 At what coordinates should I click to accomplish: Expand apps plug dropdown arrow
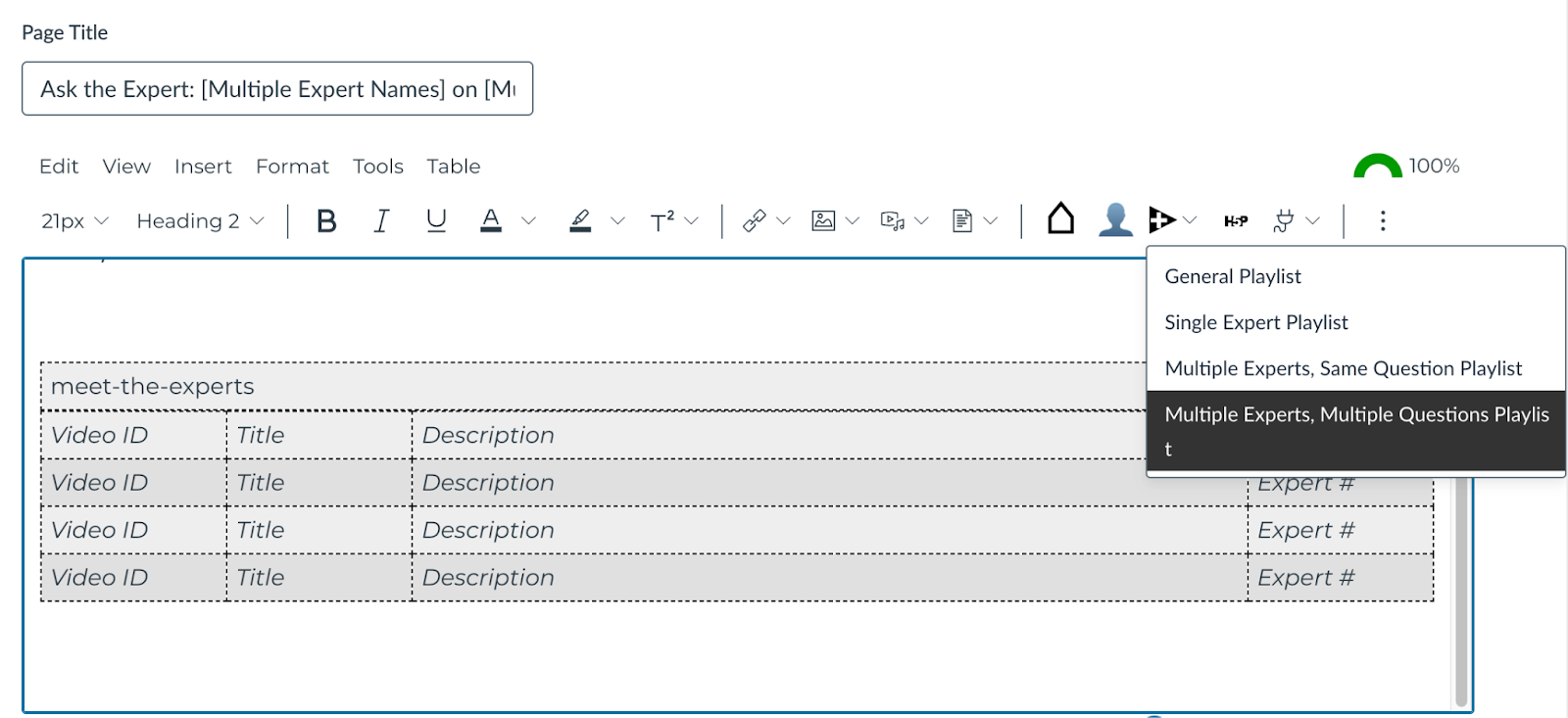click(1312, 221)
